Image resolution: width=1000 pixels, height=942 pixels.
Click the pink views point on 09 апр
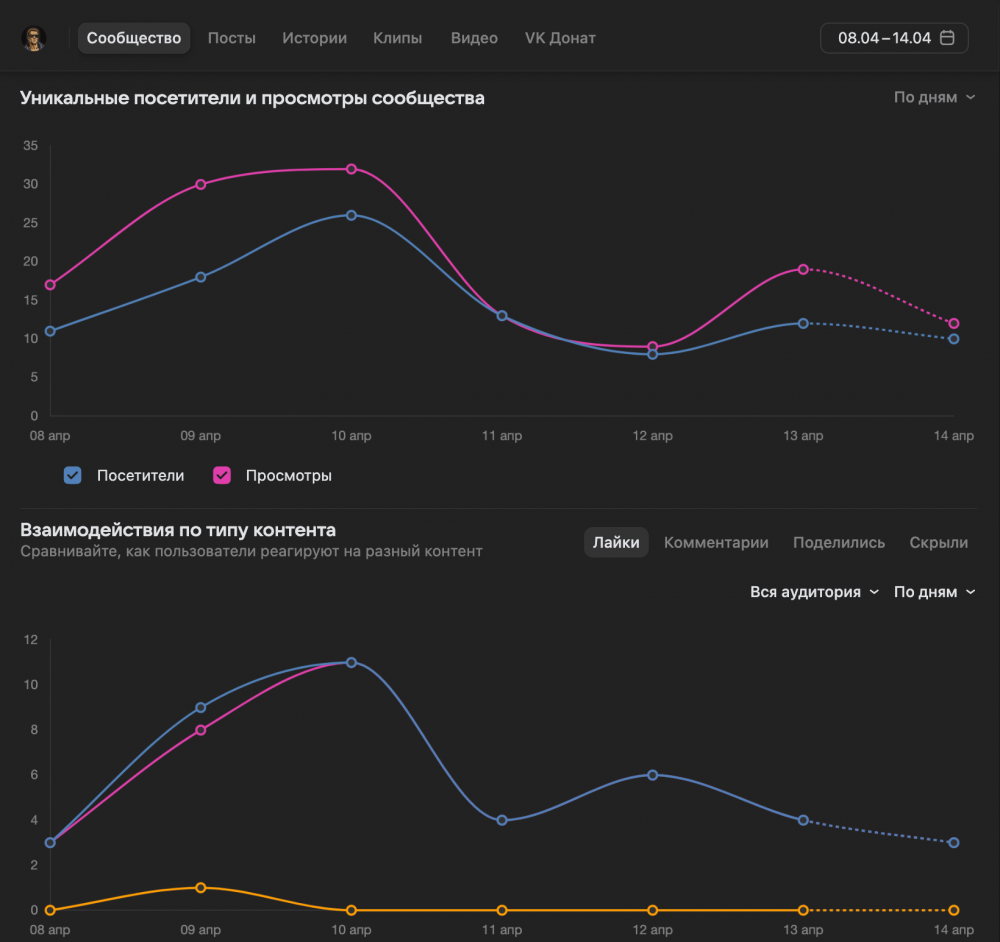coord(201,184)
